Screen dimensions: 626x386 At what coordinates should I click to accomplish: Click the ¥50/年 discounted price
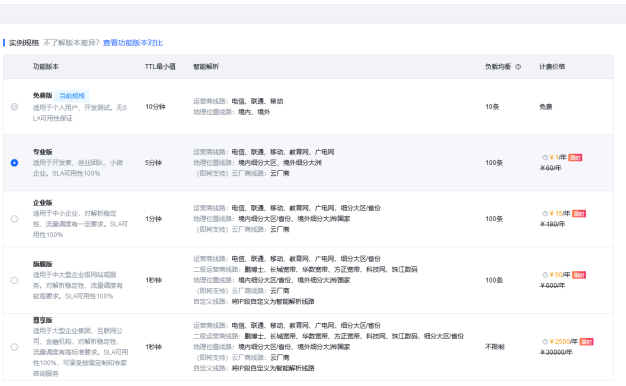point(560,275)
